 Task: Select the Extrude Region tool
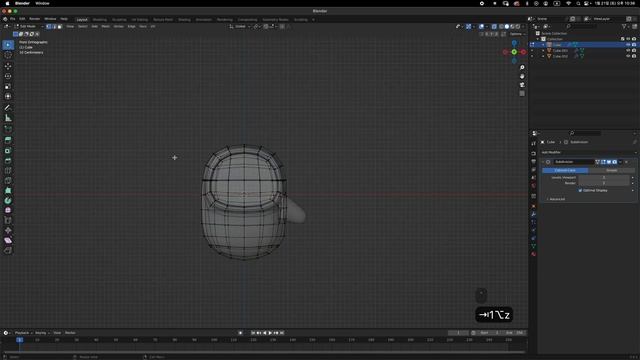[x=8, y=140]
